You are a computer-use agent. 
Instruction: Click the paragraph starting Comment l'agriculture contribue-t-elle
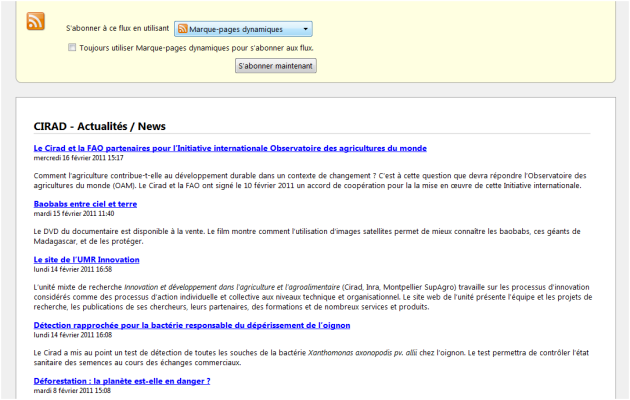(x=310, y=181)
